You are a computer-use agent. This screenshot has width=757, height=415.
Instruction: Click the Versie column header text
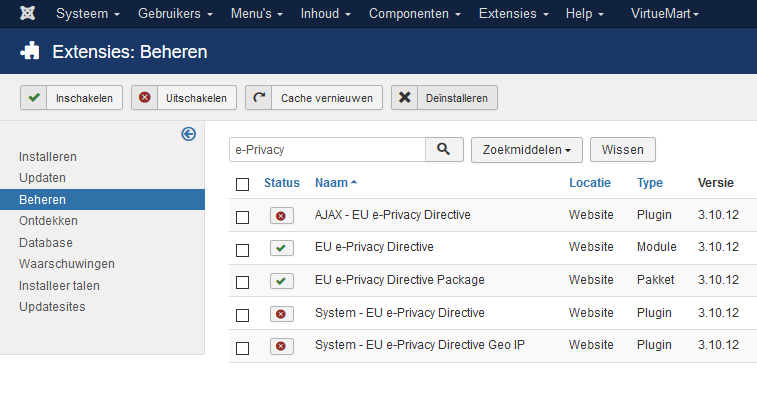(715, 183)
